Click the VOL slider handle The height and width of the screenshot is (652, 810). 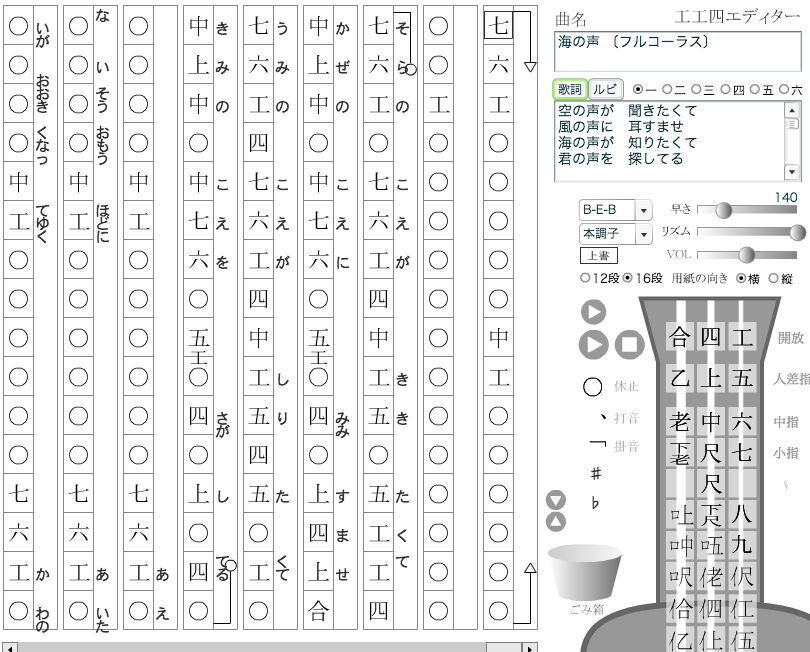point(745,255)
